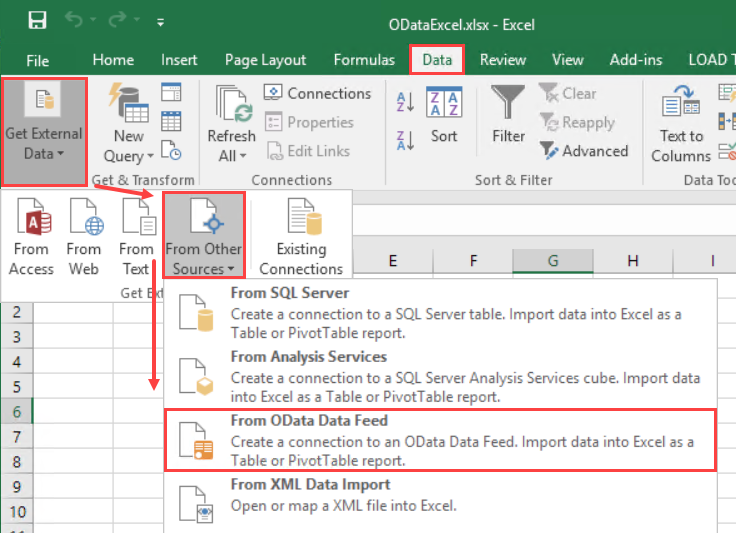Click the From Table icon
The image size is (736, 533).
[x=171, y=121]
